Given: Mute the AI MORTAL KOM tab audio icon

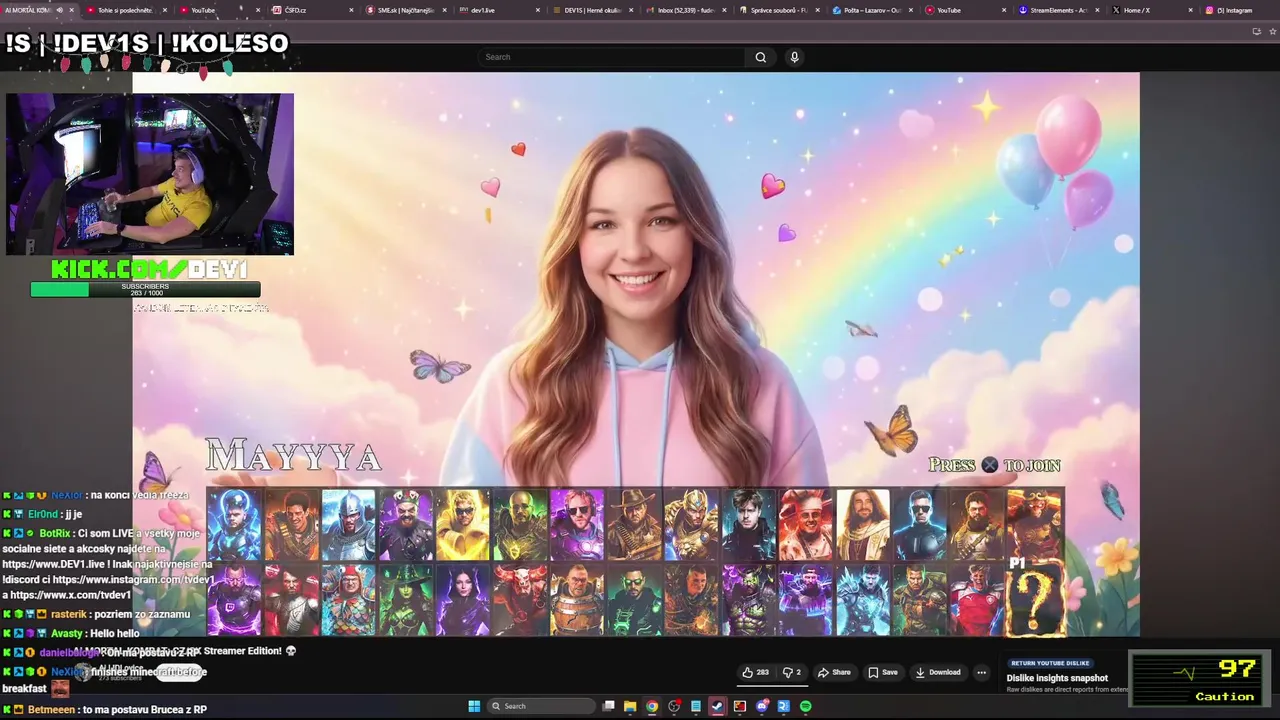Looking at the screenshot, I should click(x=59, y=10).
